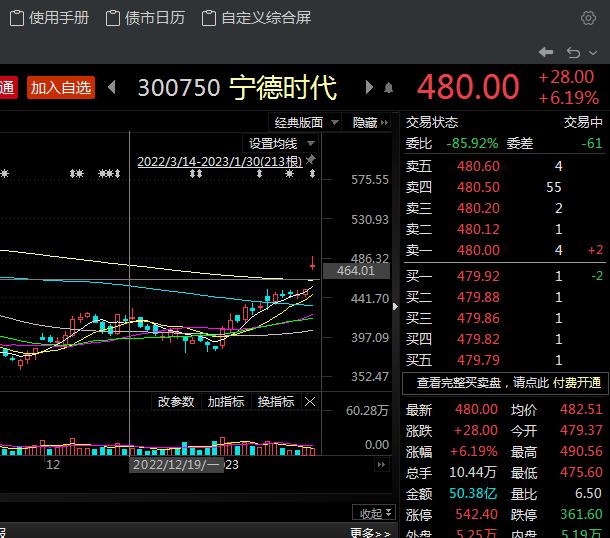Click 涨停 value 542.40
The width and height of the screenshot is (610, 538).
(x=477, y=514)
